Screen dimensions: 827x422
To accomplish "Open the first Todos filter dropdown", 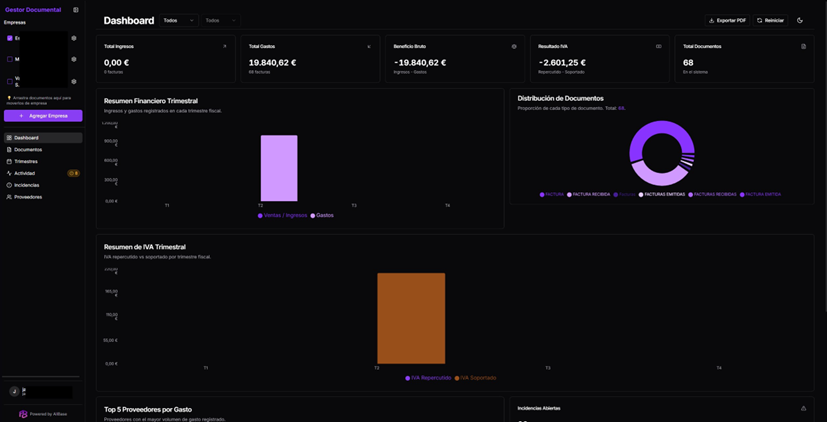I will tap(178, 20).
